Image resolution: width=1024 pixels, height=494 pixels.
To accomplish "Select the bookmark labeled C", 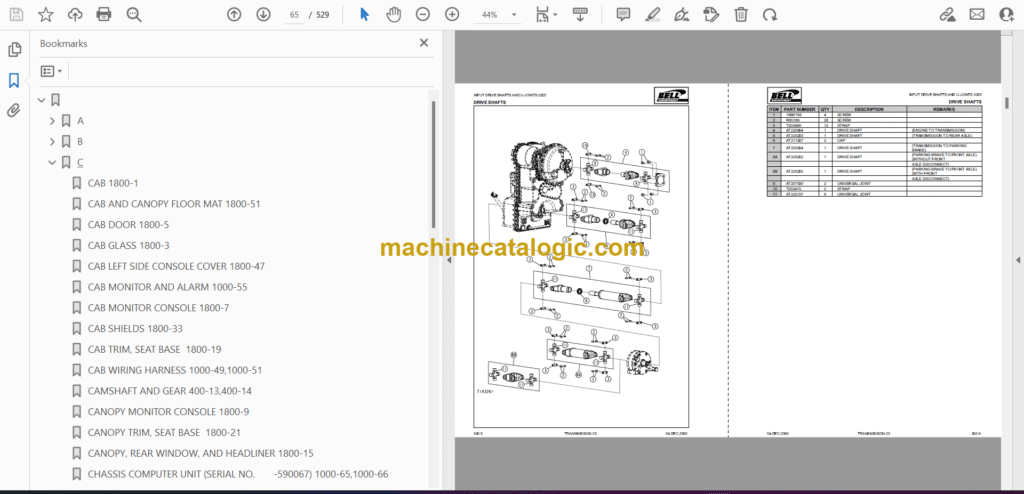I will coord(80,163).
